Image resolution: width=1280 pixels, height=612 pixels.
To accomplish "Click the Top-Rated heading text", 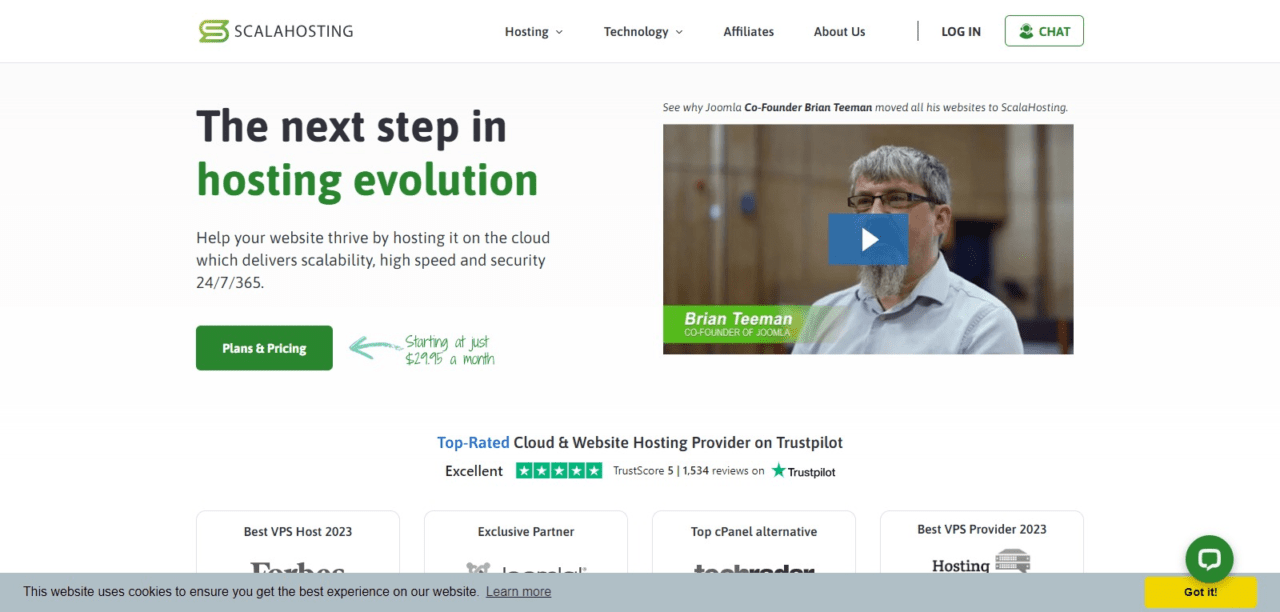I will point(473,442).
